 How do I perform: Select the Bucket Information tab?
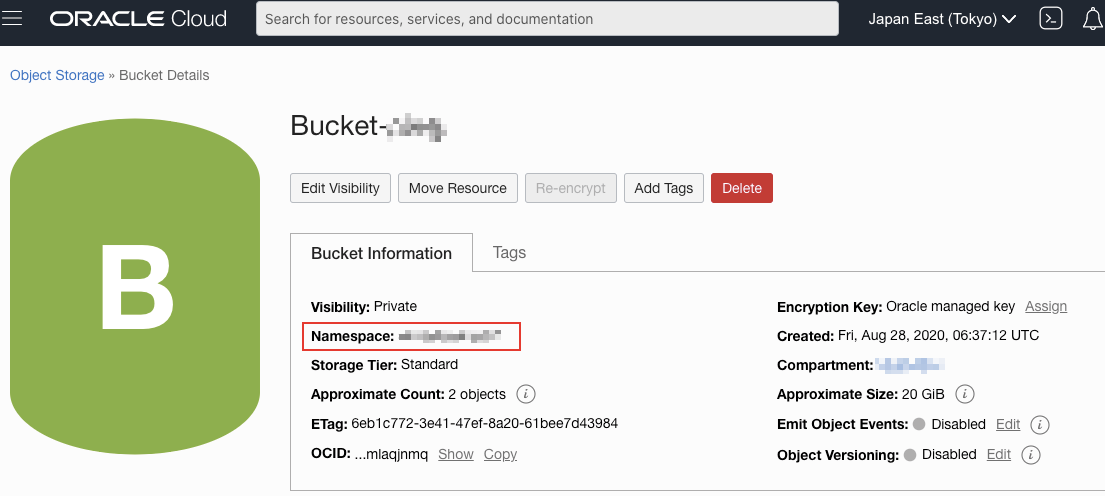(381, 253)
